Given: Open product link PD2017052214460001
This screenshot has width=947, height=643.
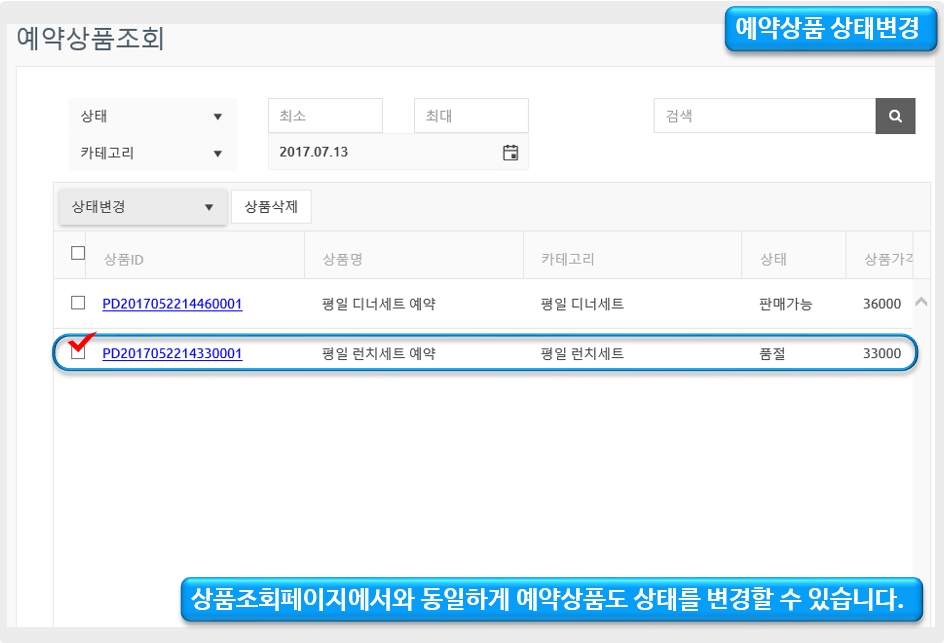Looking at the screenshot, I should point(172,304).
